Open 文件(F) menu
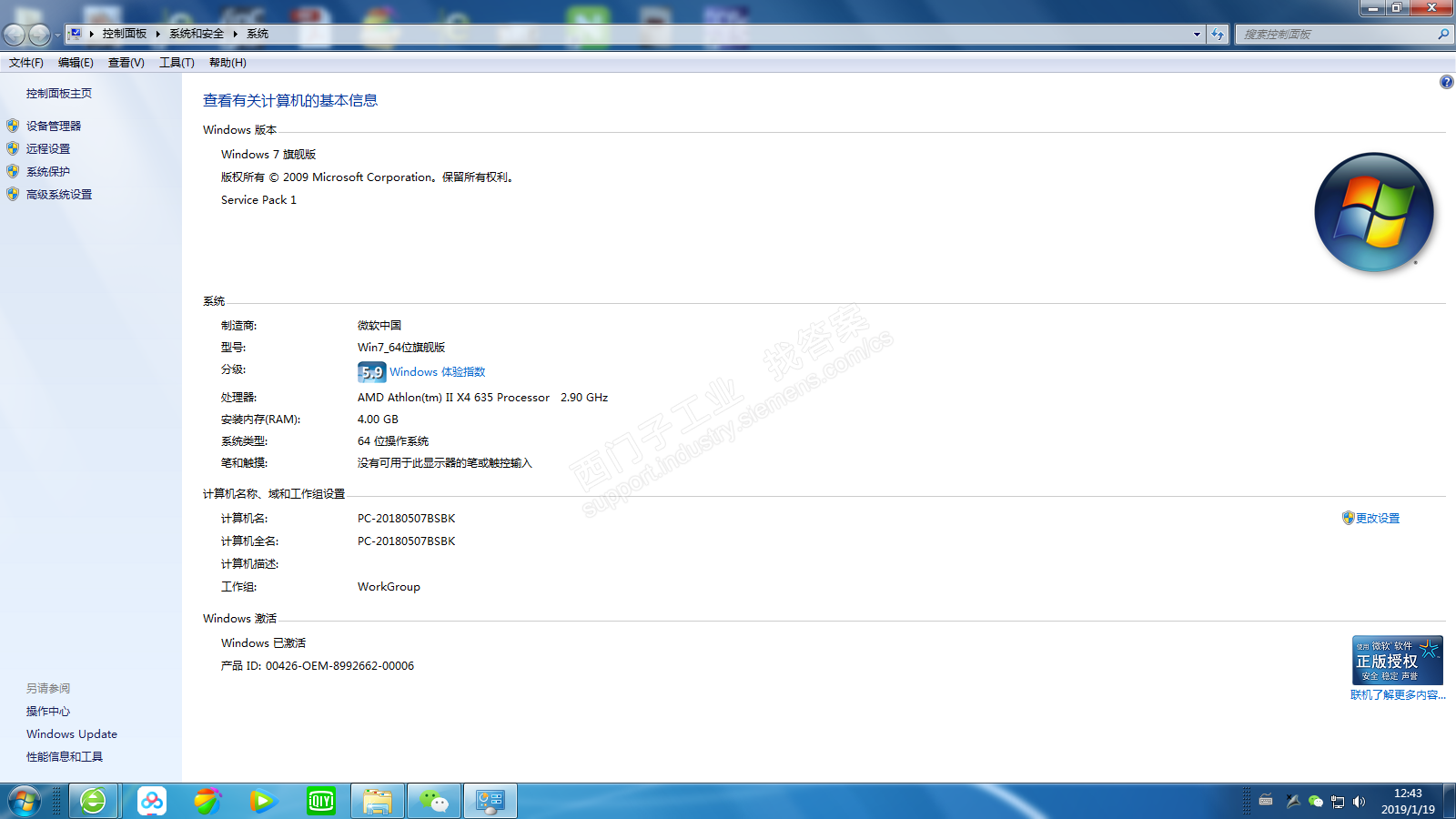Screen dimensions: 1456x819 pos(26,63)
